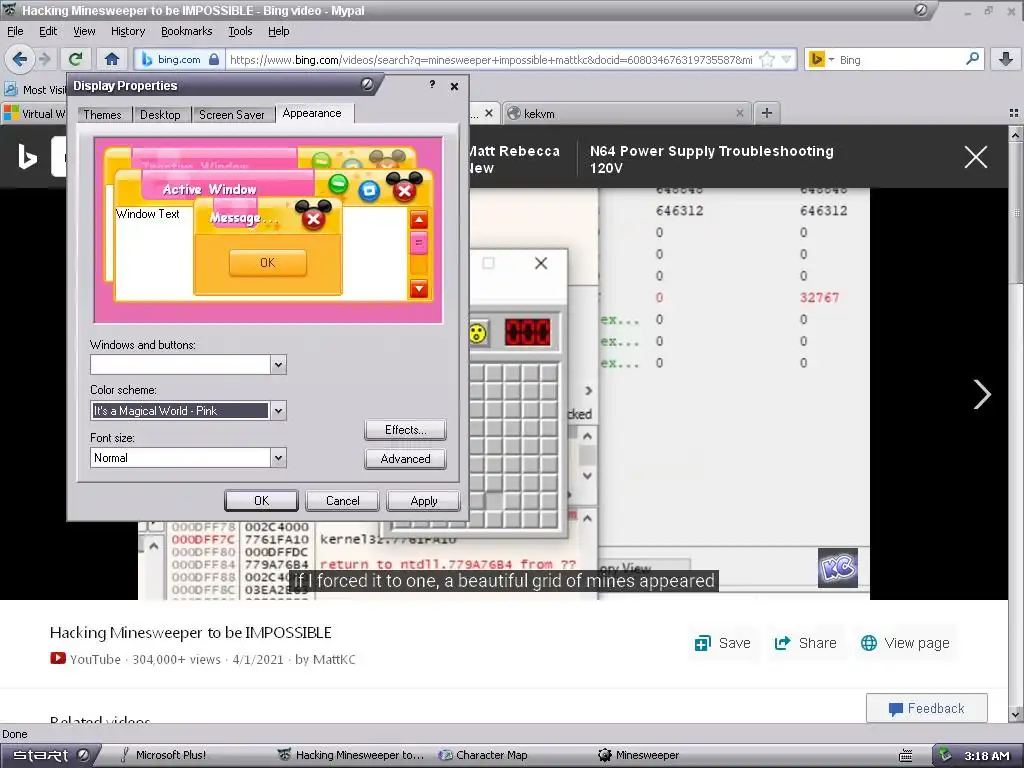Open the Bookmarks menu
This screenshot has height=768, width=1024.
(186, 31)
